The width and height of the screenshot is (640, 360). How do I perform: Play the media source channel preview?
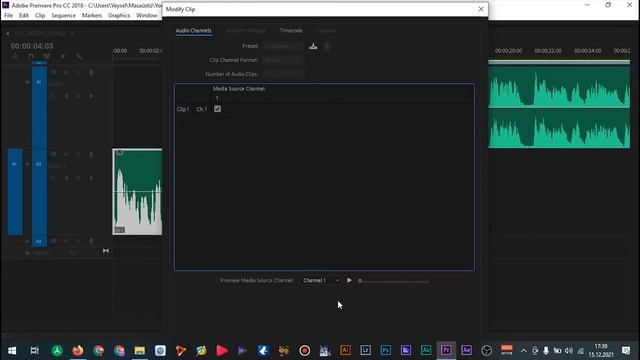pos(349,280)
